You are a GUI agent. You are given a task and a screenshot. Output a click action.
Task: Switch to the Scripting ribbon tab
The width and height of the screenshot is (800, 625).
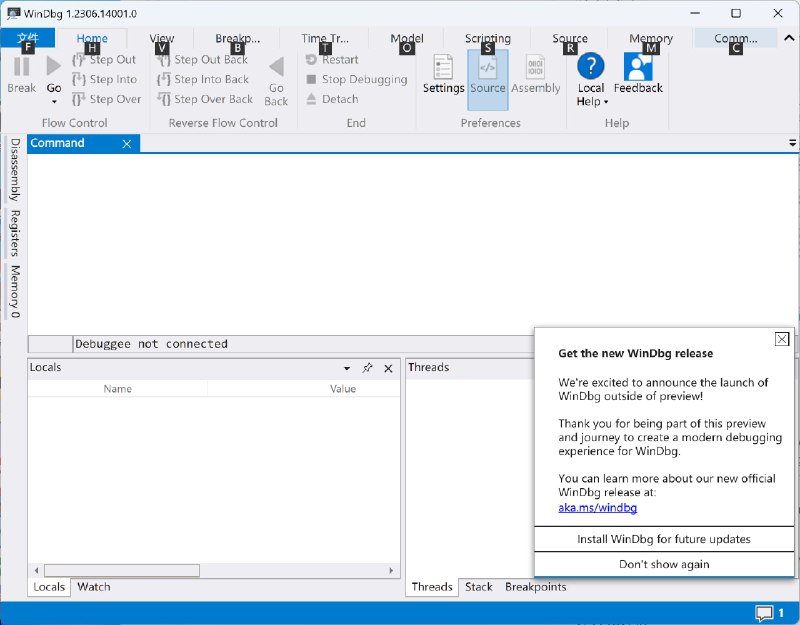pos(487,38)
